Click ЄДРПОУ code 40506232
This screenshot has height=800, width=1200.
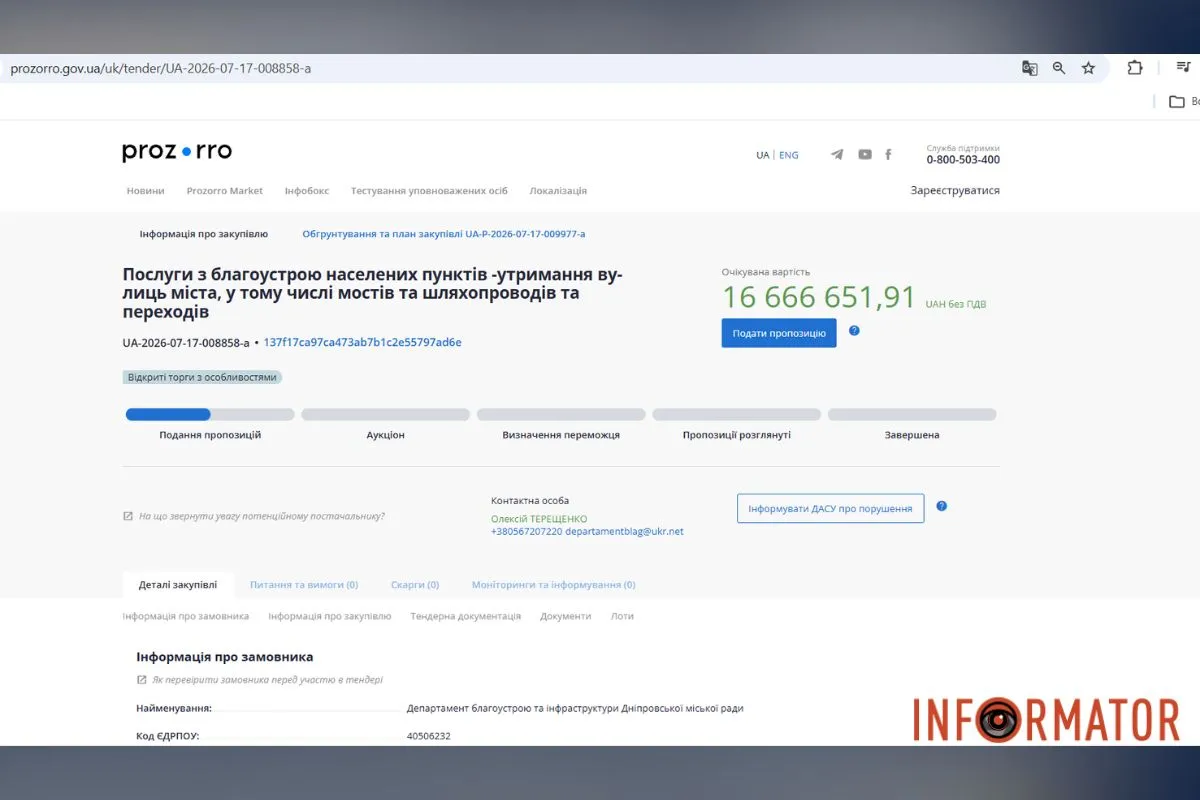(x=429, y=736)
